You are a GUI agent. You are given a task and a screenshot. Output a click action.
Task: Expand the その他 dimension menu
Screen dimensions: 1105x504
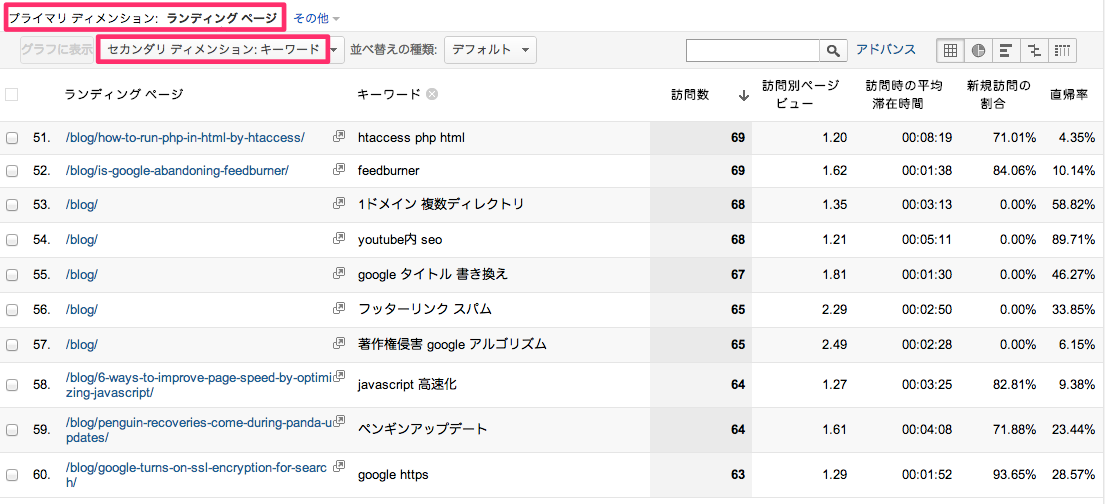(x=317, y=18)
